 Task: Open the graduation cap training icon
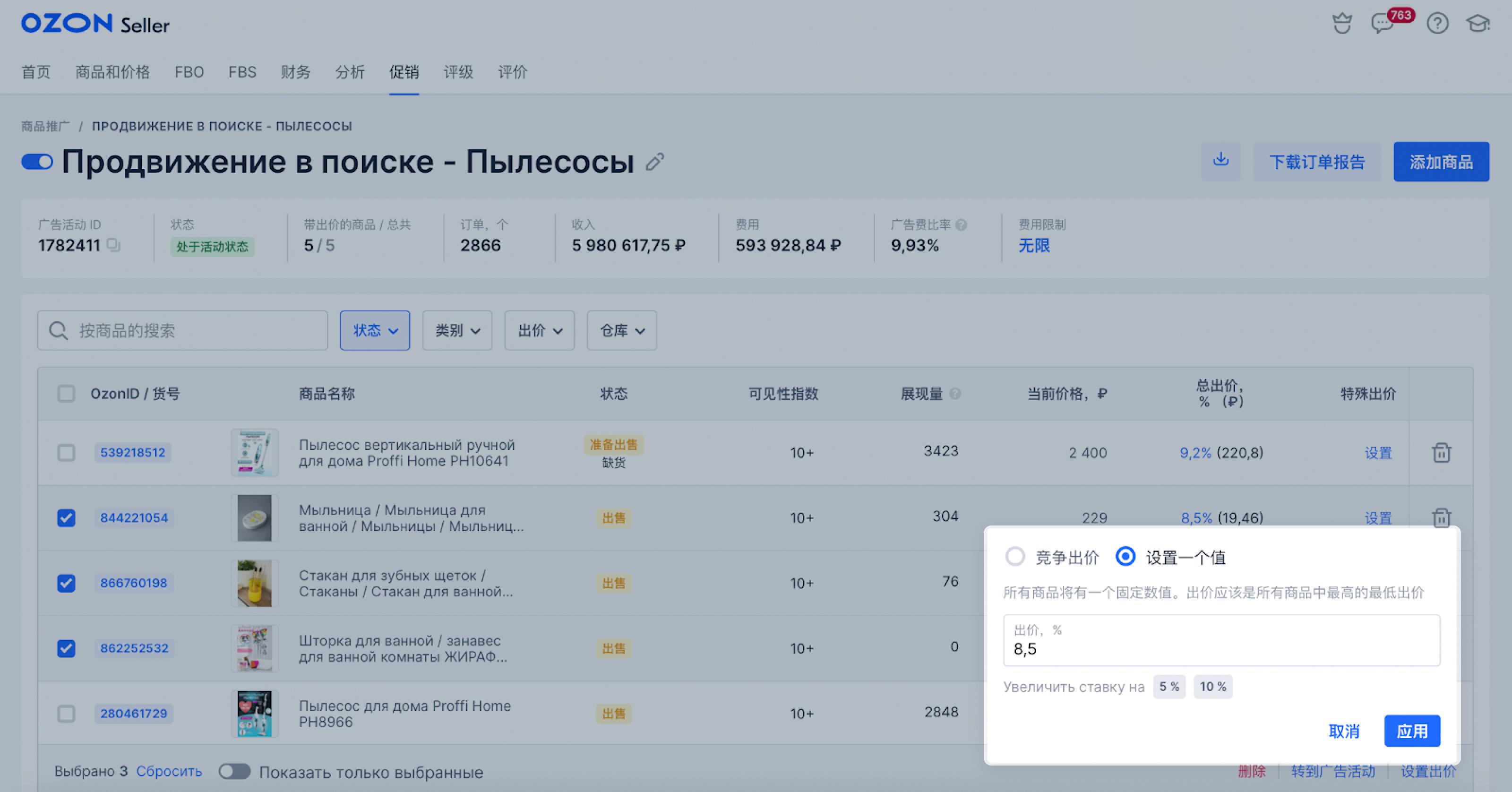point(1478,24)
